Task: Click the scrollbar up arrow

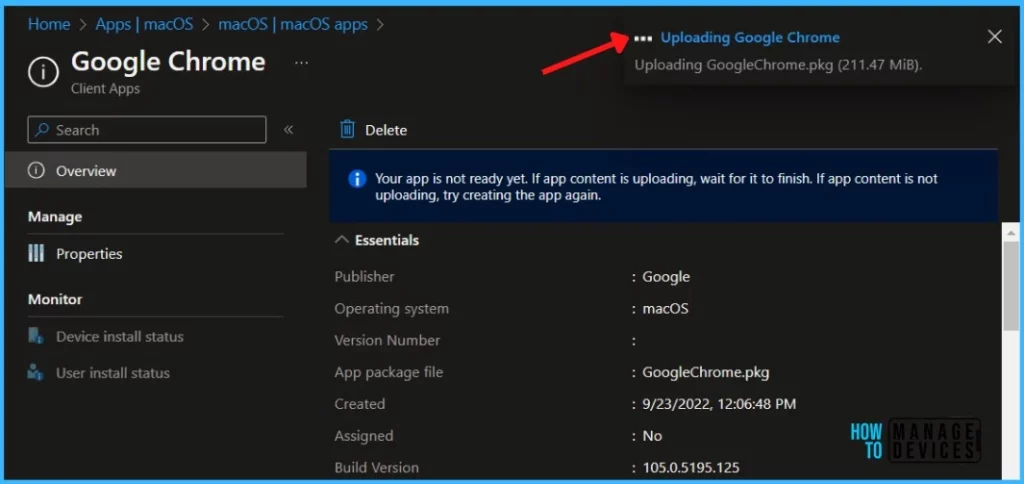Action: tap(1011, 232)
